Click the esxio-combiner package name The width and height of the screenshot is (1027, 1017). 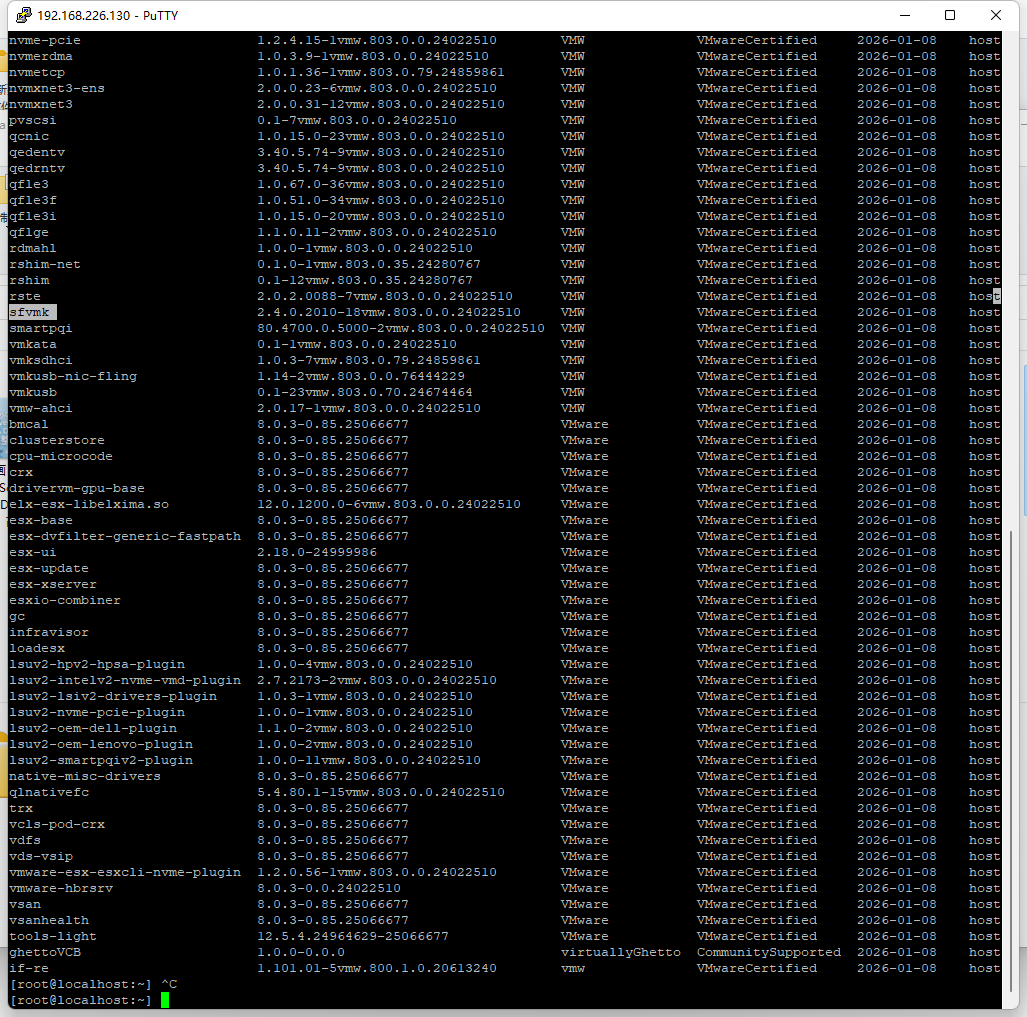64,601
